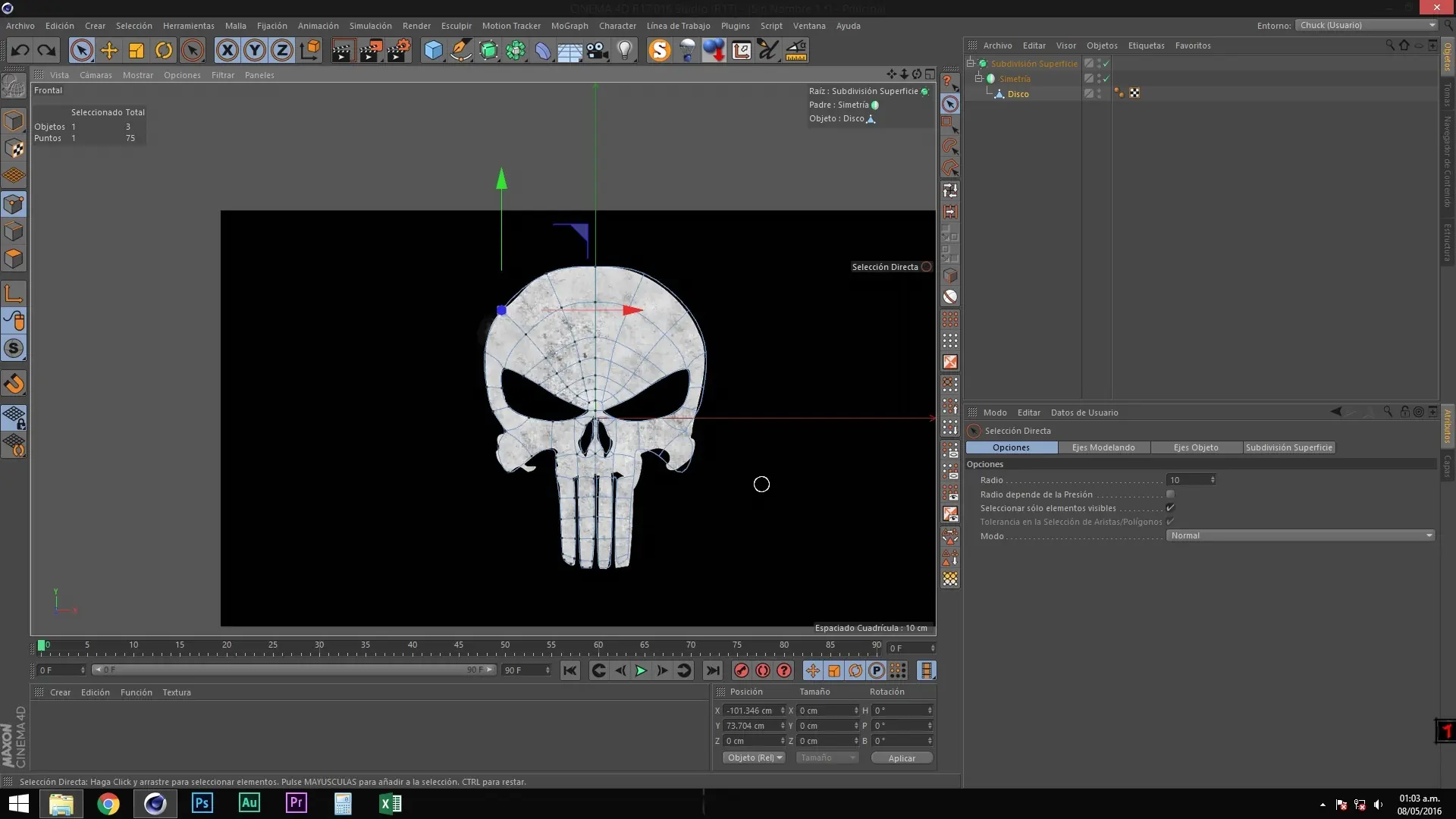Toggle Seleccionar sólo elementos visibles checkbox

(x=1170, y=508)
